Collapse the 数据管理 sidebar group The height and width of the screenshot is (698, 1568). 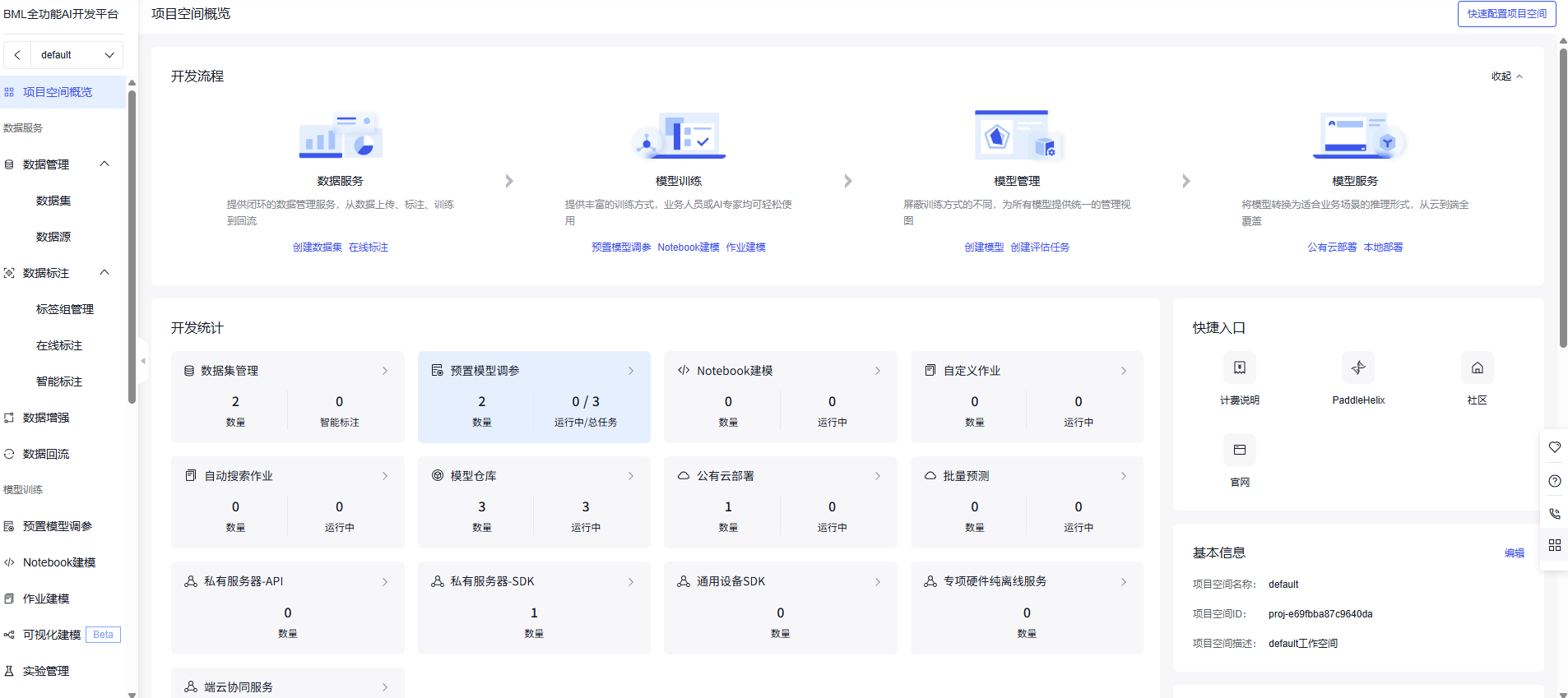click(104, 164)
